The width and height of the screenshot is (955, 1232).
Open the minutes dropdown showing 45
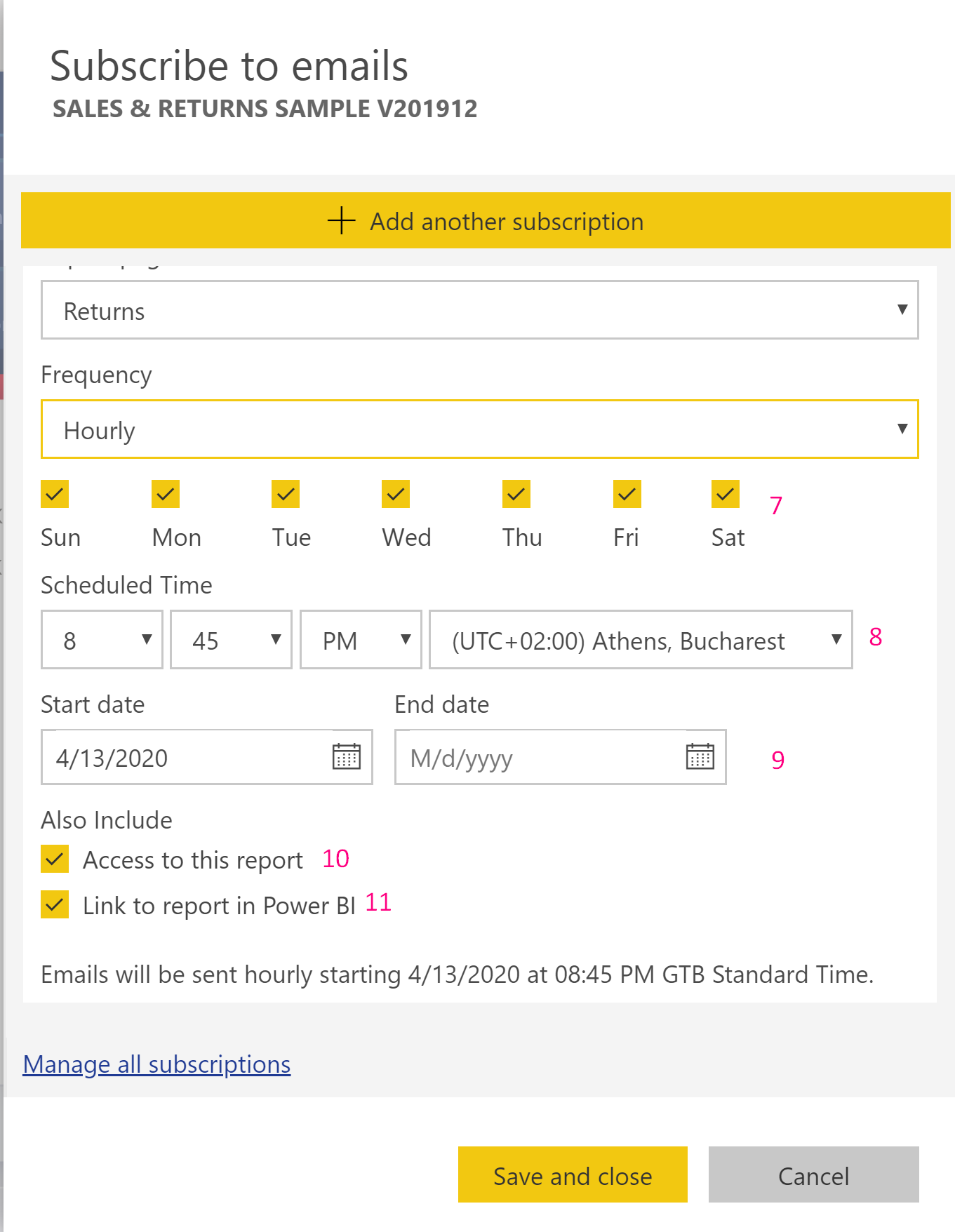click(x=231, y=640)
